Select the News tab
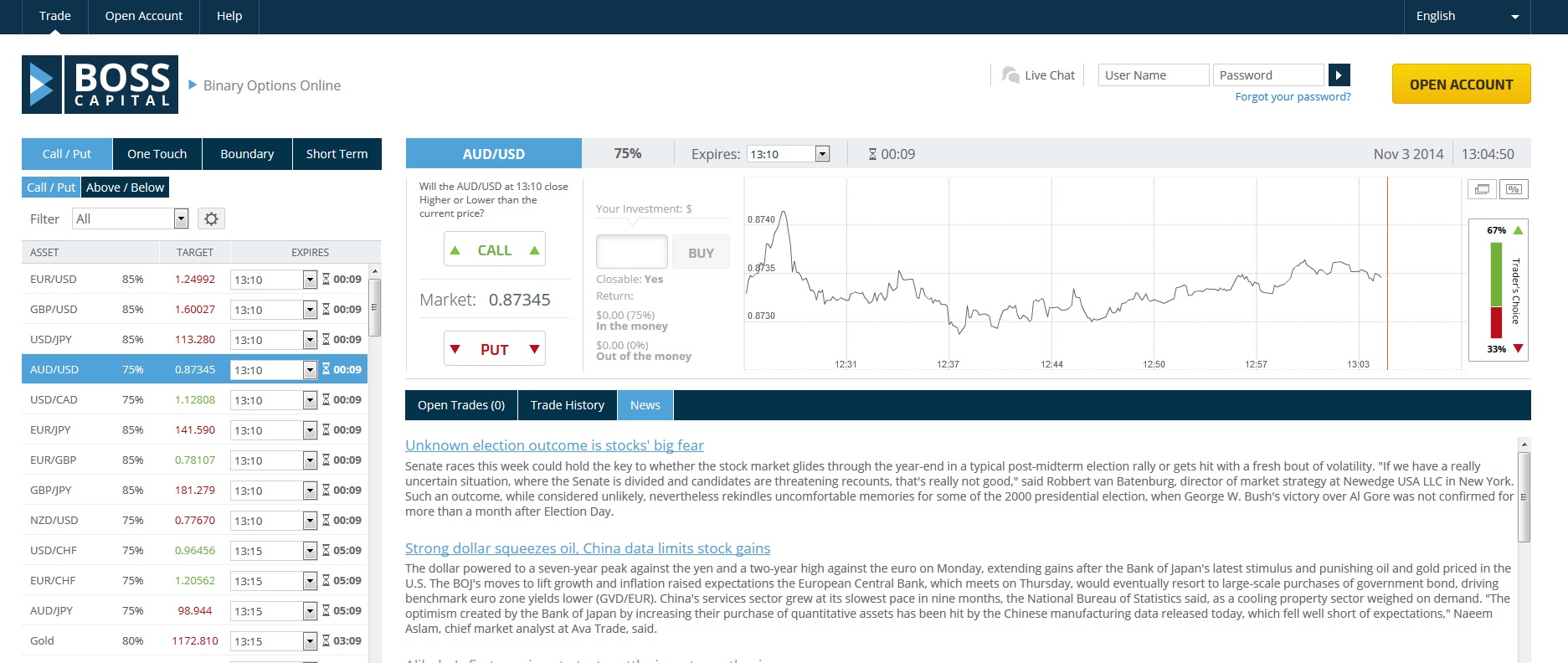 [x=645, y=405]
